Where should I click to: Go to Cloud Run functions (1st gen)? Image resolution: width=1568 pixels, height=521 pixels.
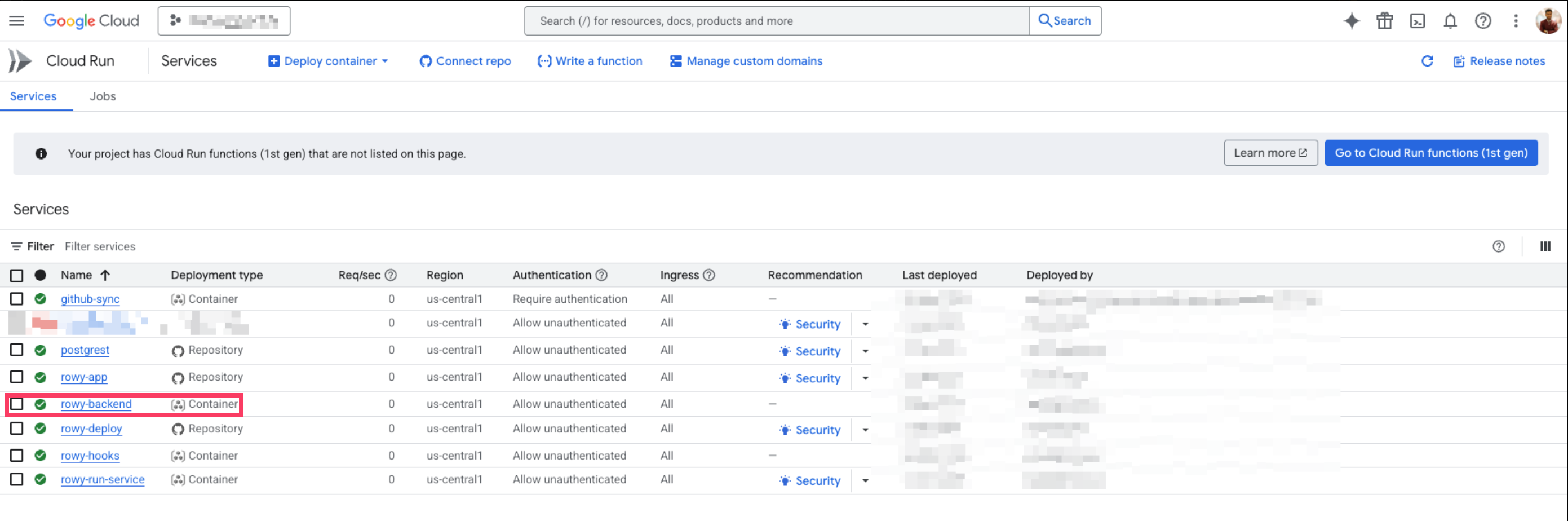pos(1431,153)
